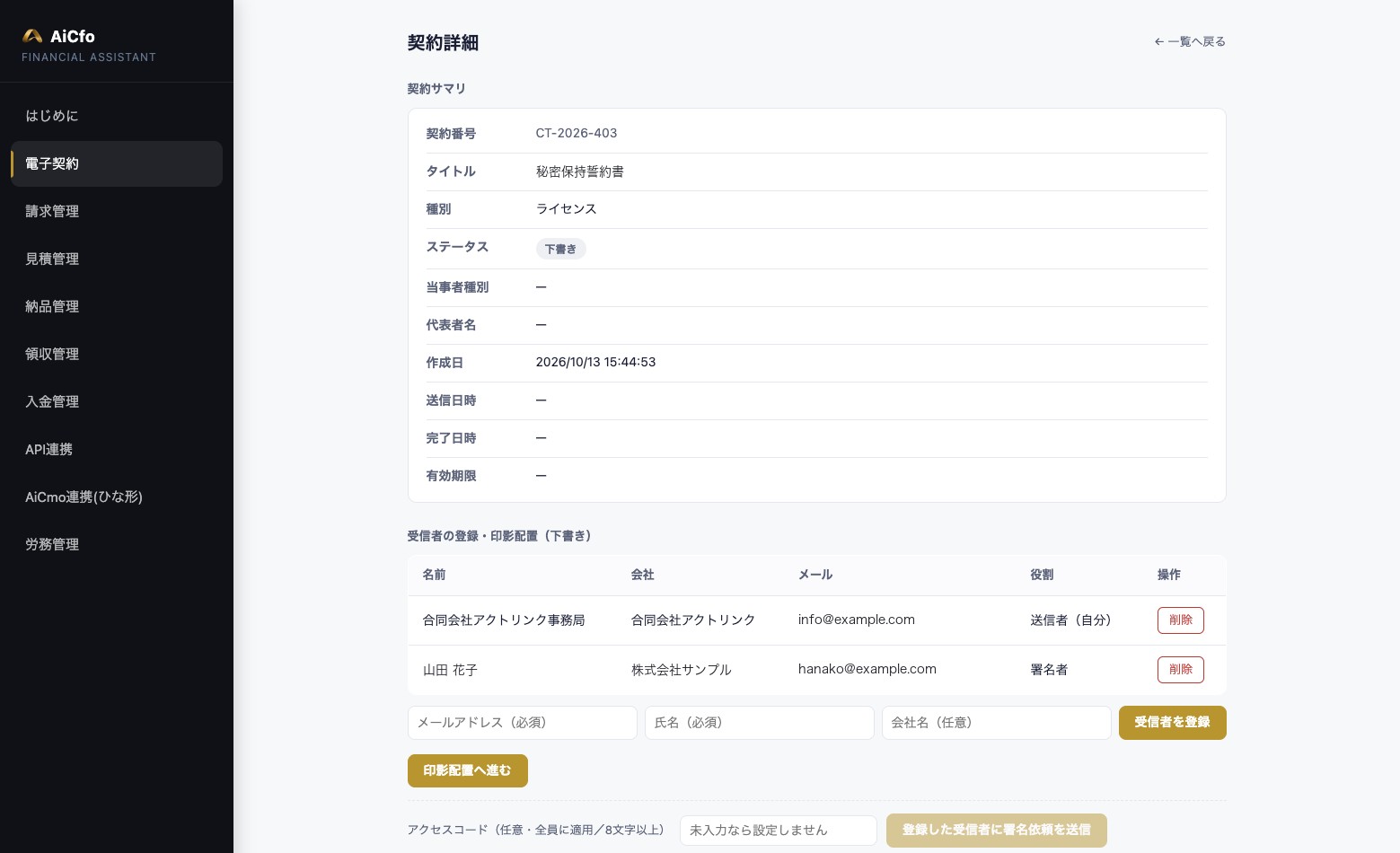Focus the access code input field
Screen dimensions: 1400x853
[x=779, y=831]
